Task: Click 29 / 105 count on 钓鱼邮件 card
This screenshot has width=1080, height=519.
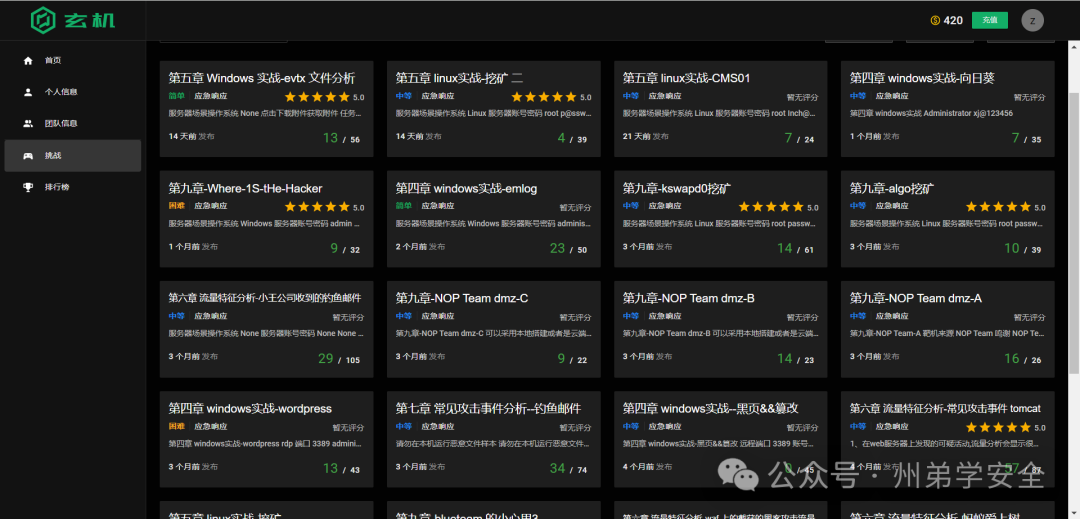Action: pyautogui.click(x=339, y=359)
